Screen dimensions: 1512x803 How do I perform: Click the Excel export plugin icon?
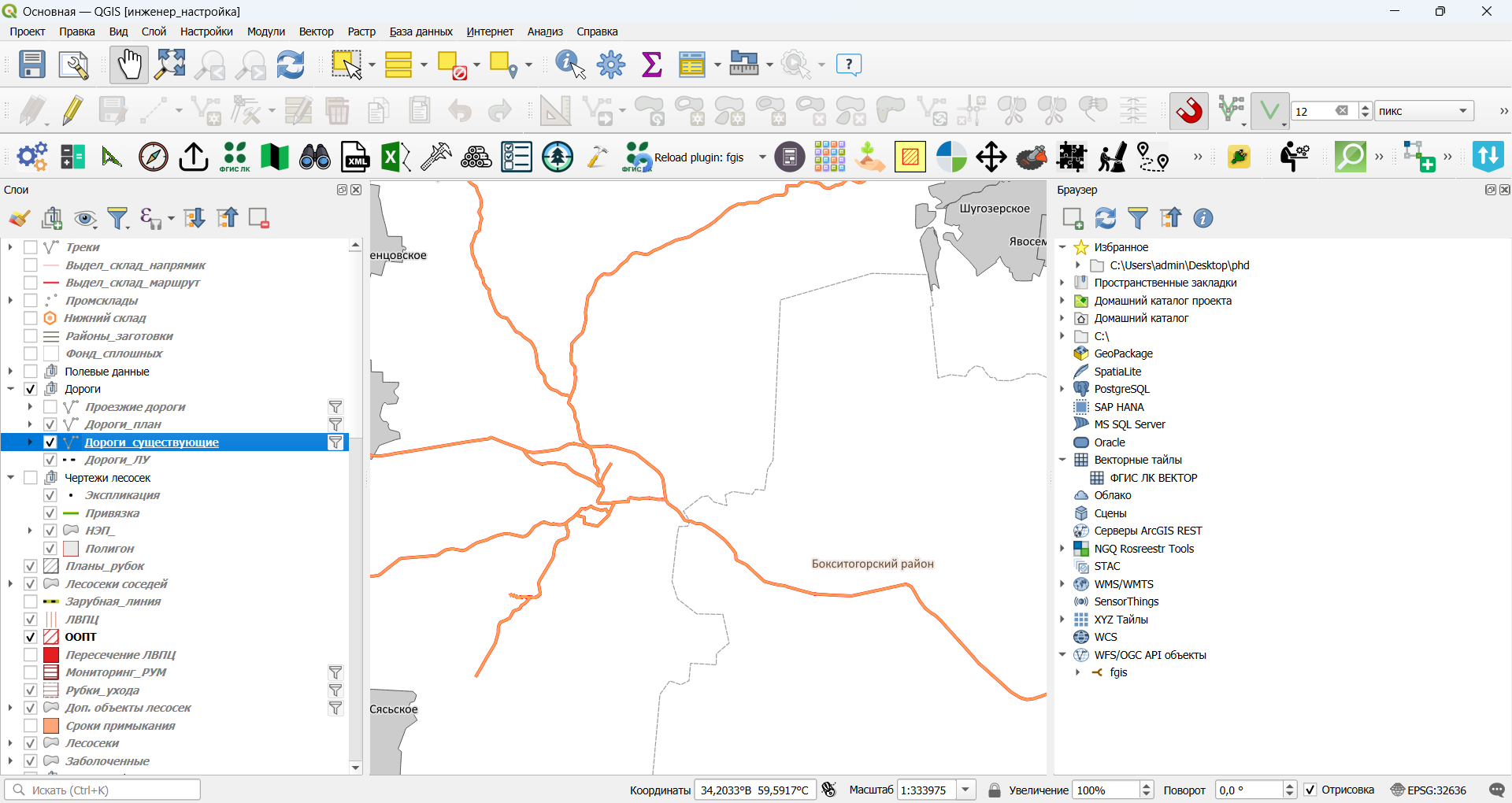[395, 157]
